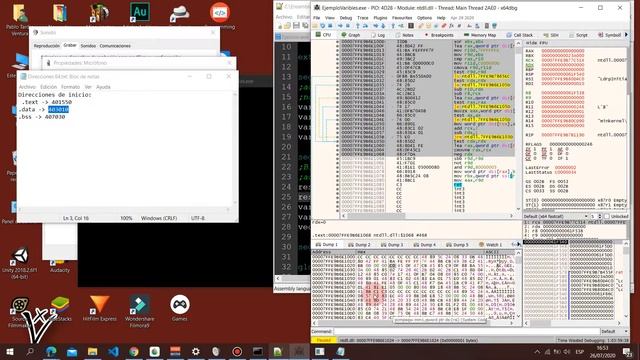The width and height of the screenshot is (640, 360).
Task: Open Scylla black square icon in x64dbg
Action: [x=411, y=26]
